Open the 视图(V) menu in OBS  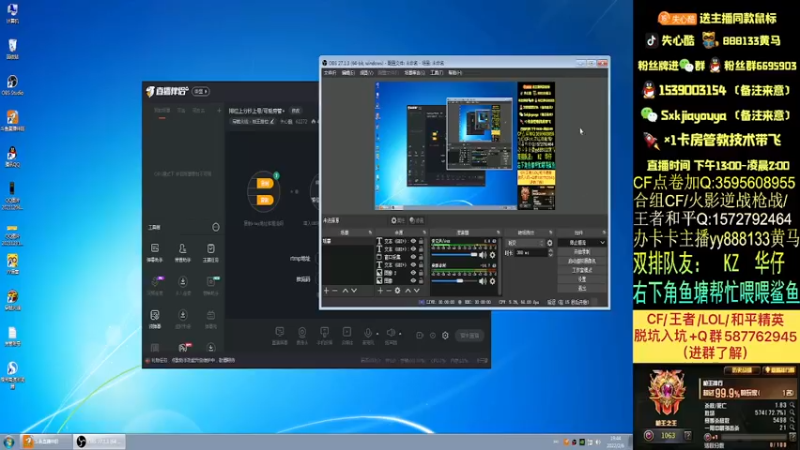[x=366, y=73]
